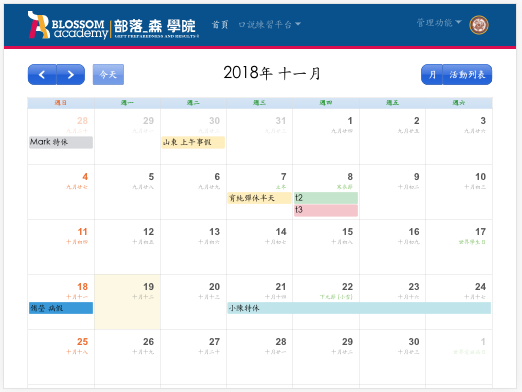The image size is (522, 392).
Task: Switch to 活動列表 list view
Action: [467, 74]
